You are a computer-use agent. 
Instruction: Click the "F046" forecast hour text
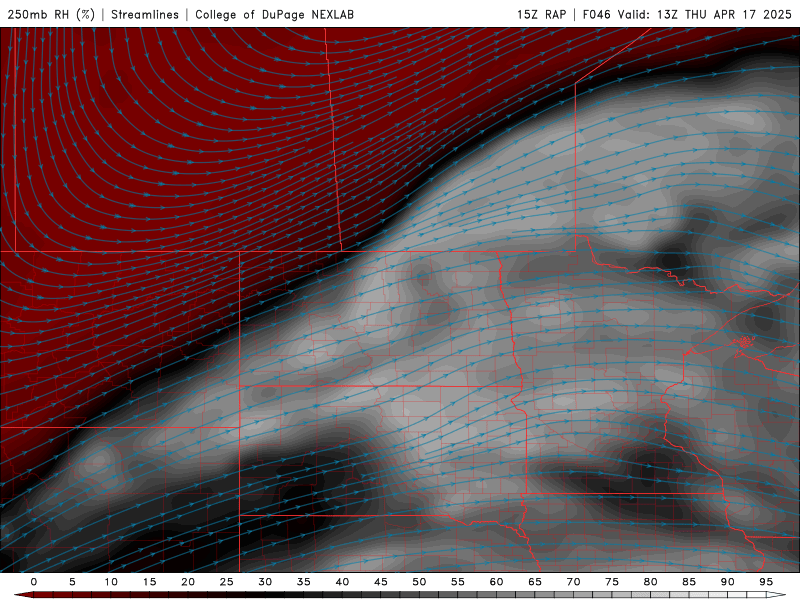(596, 14)
